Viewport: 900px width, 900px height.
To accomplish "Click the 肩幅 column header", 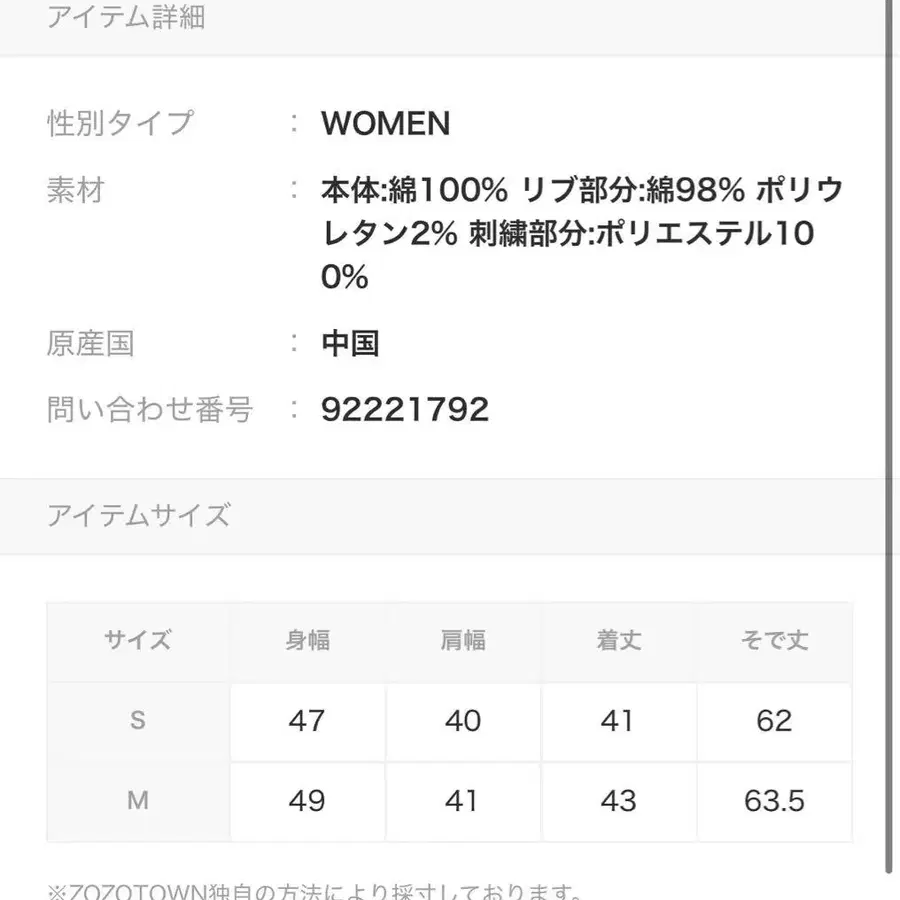I will pyautogui.click(x=463, y=641).
